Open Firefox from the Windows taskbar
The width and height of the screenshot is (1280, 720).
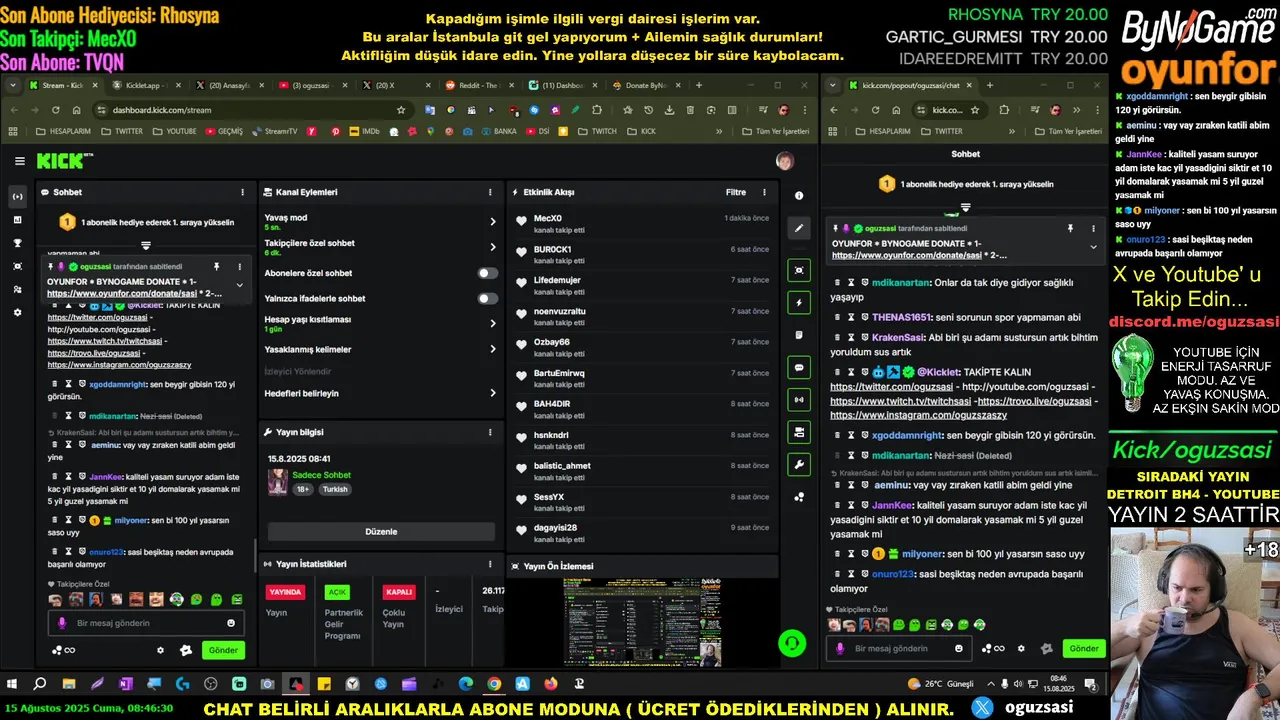551,684
